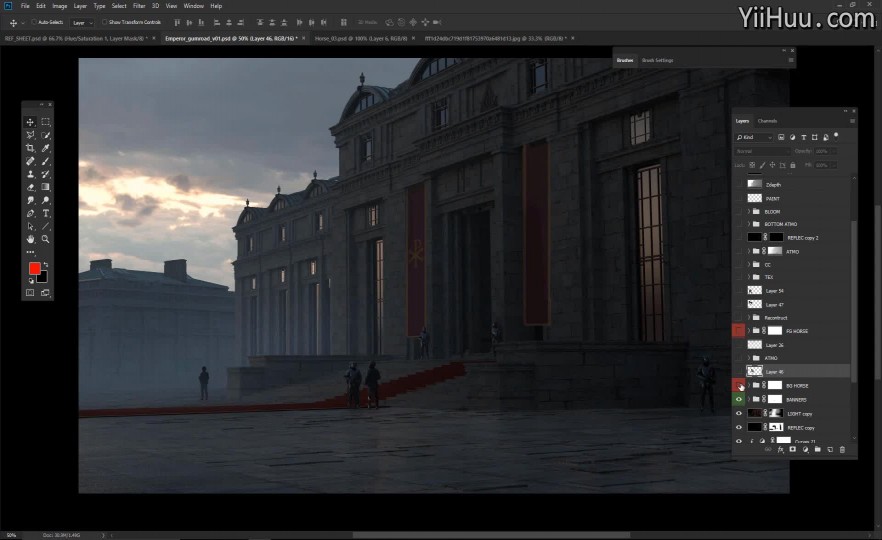882x540 pixels.
Task: Swap foreground and background colors
Action: point(46,264)
